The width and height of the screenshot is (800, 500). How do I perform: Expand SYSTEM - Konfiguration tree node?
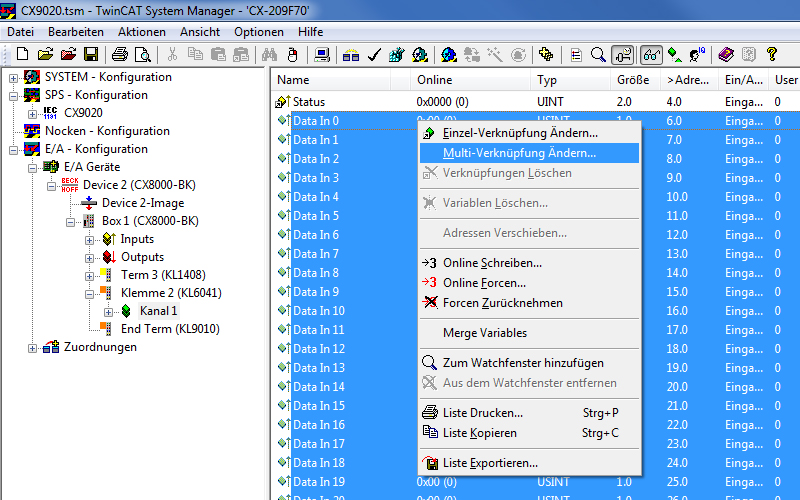13,78
